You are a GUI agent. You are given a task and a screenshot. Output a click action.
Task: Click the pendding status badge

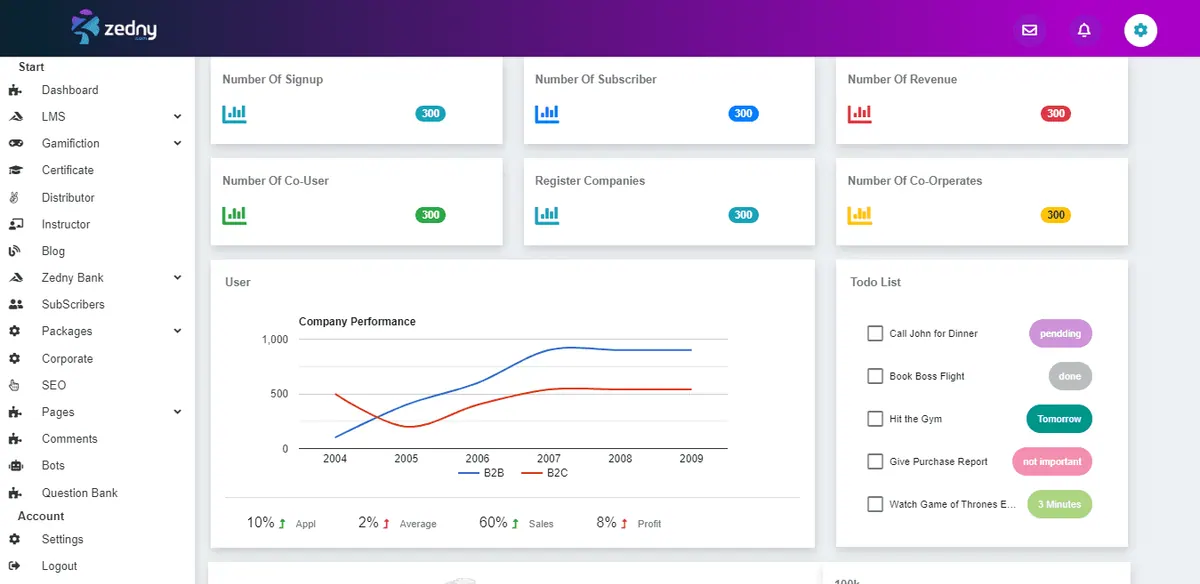[x=1061, y=334]
